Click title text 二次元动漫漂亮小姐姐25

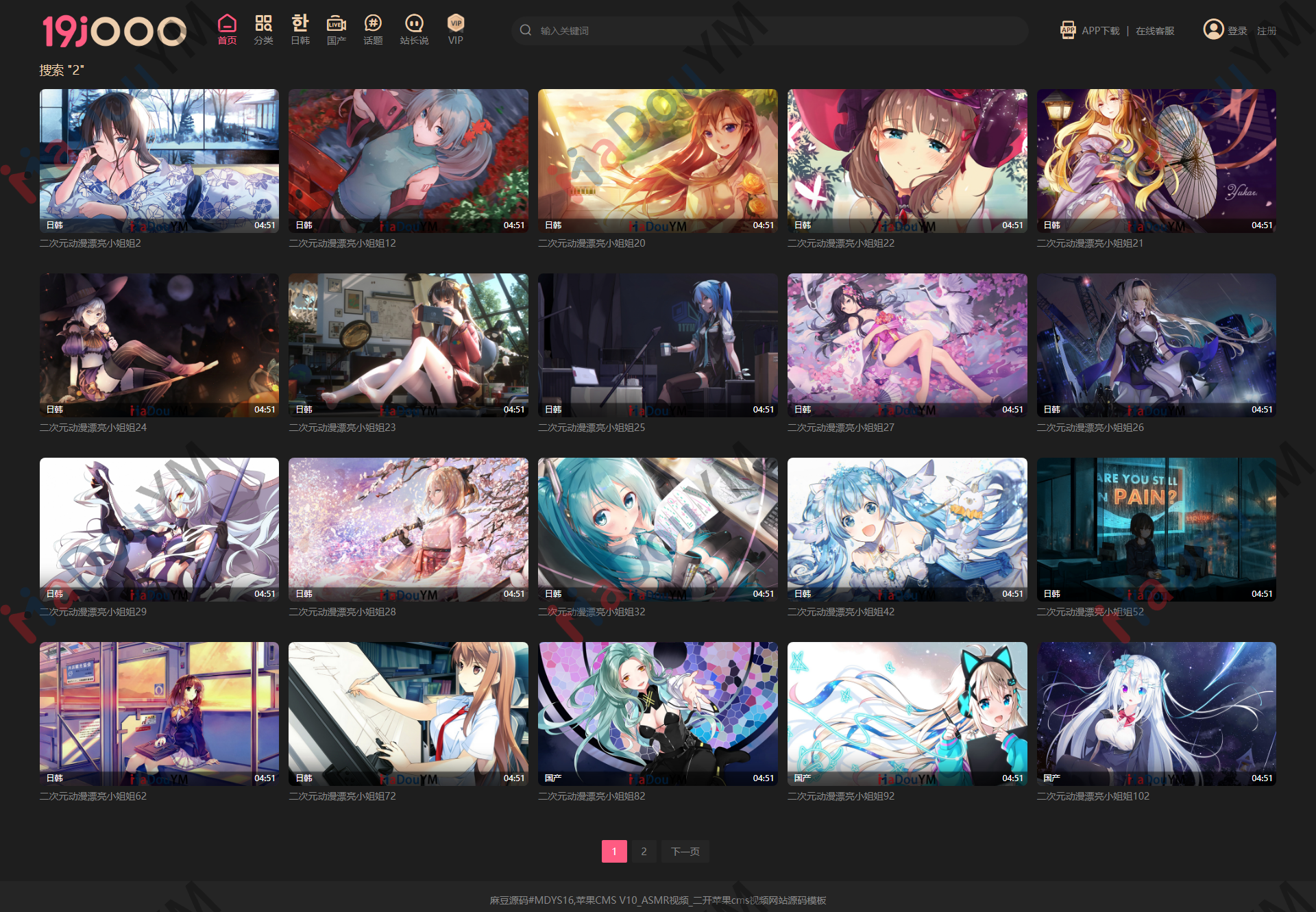coord(592,428)
